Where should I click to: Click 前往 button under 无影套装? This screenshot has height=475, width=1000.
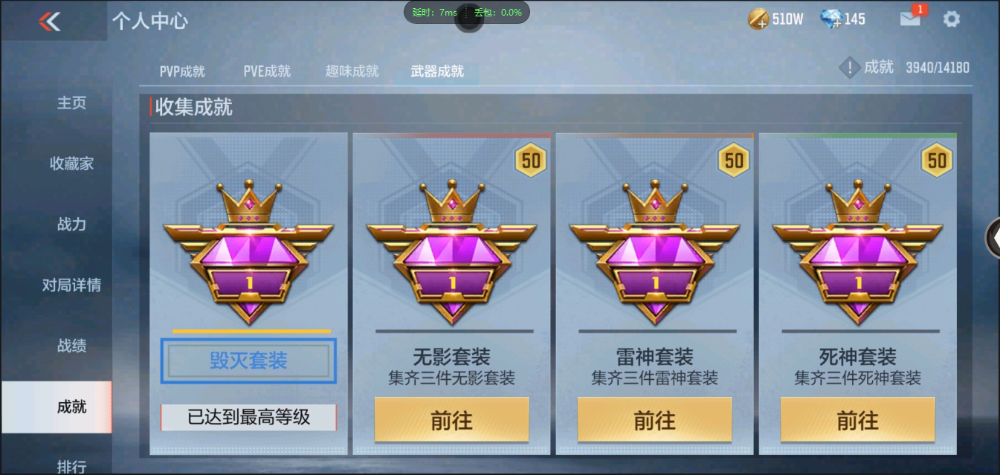(452, 420)
